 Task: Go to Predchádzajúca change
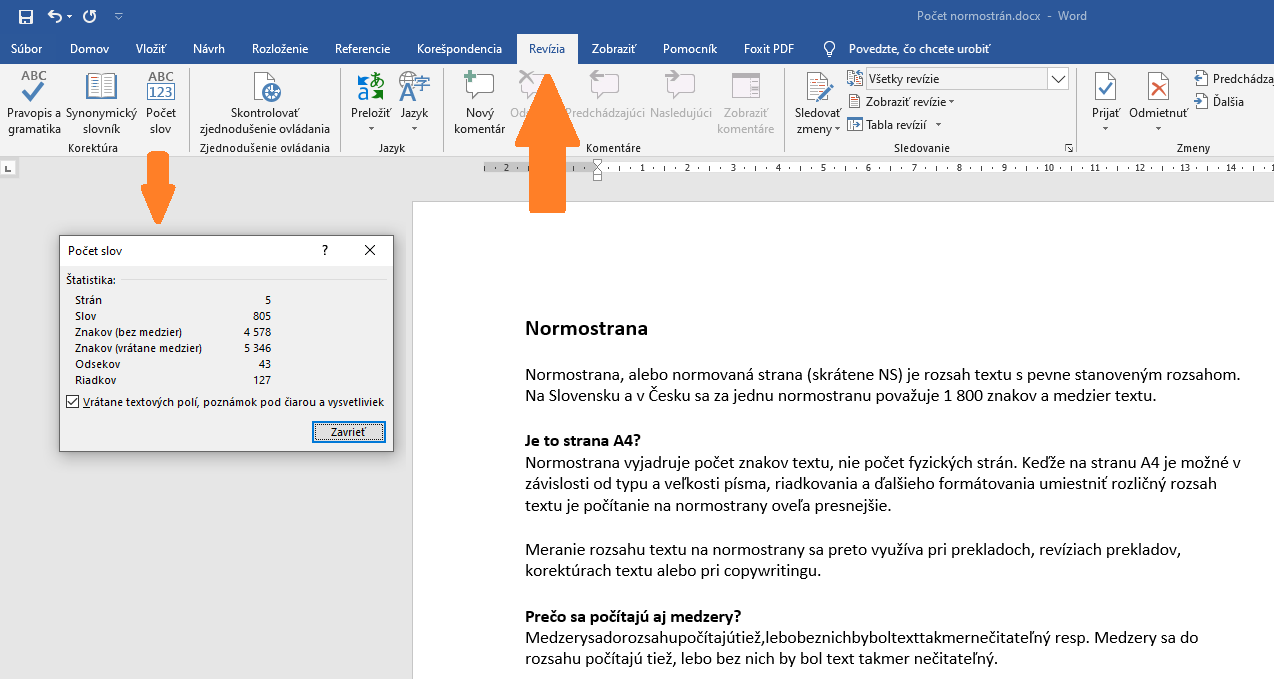coord(1234,79)
